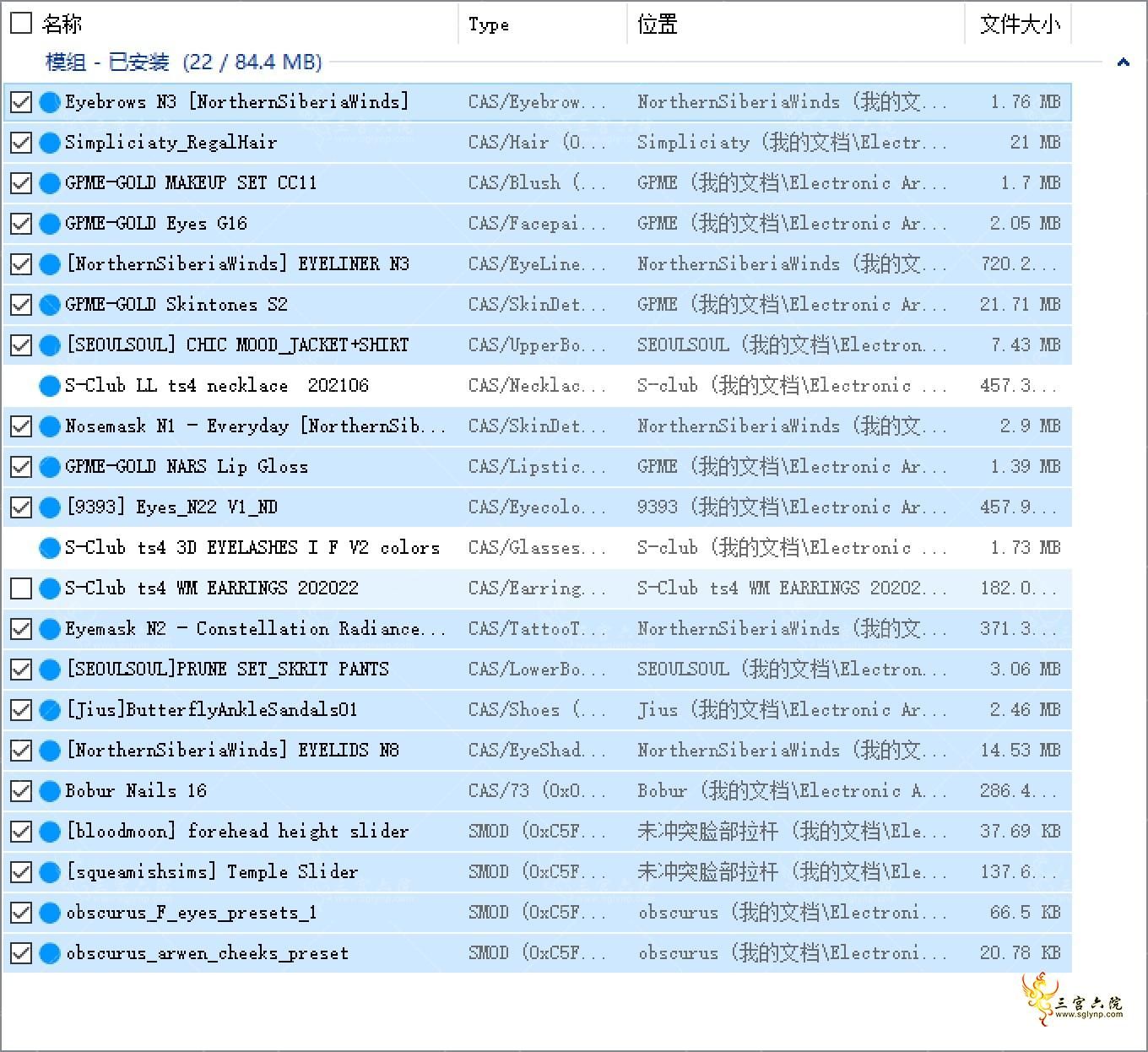This screenshot has height=1052, width=1148.
Task: Select the Bobur location cell
Action: [792, 791]
